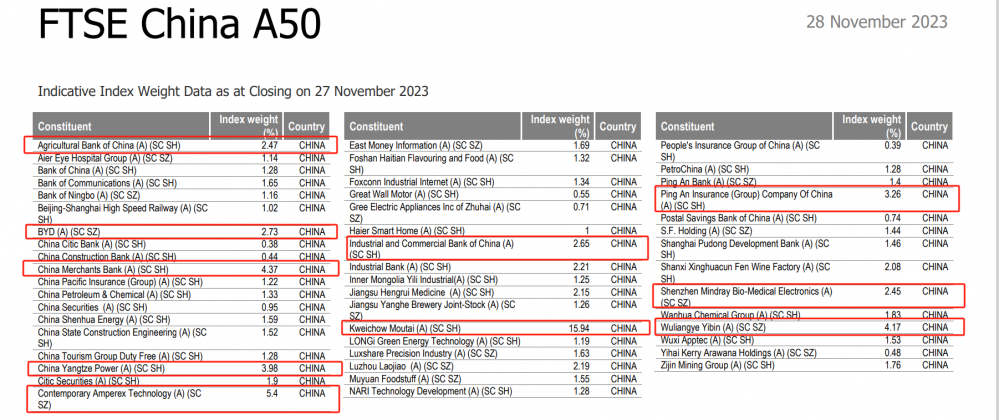Click the Indicative Index Weight Data heading
This screenshot has height=420, width=999.
[x=233, y=91]
